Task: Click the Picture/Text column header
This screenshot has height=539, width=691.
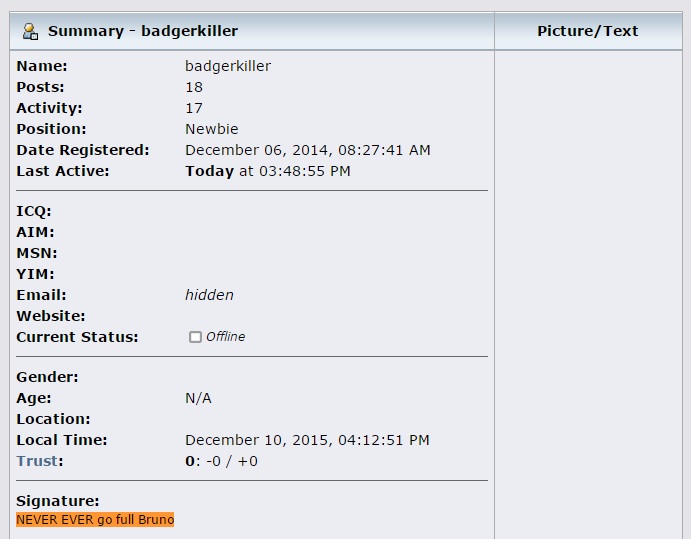Action: click(587, 31)
